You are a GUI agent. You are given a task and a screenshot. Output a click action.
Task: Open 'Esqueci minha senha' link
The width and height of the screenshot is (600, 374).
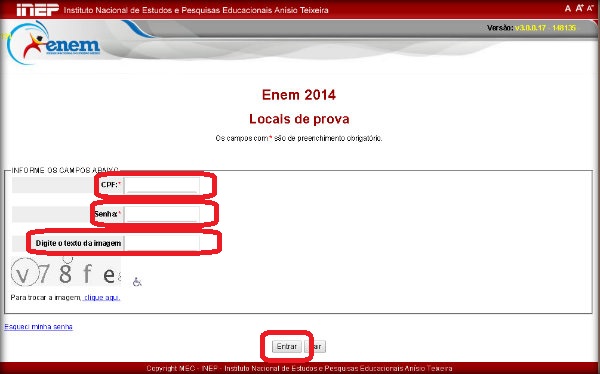[x=38, y=327]
